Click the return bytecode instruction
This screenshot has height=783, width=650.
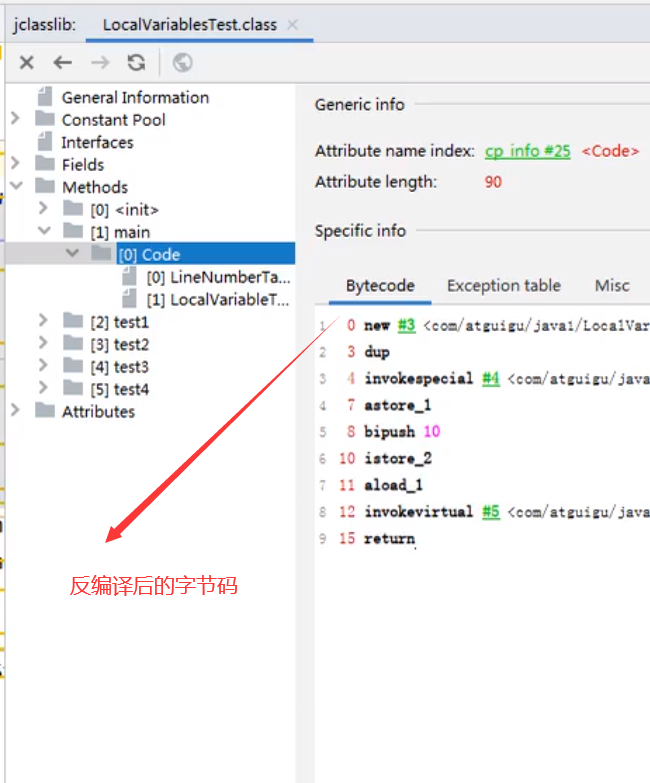click(x=389, y=538)
